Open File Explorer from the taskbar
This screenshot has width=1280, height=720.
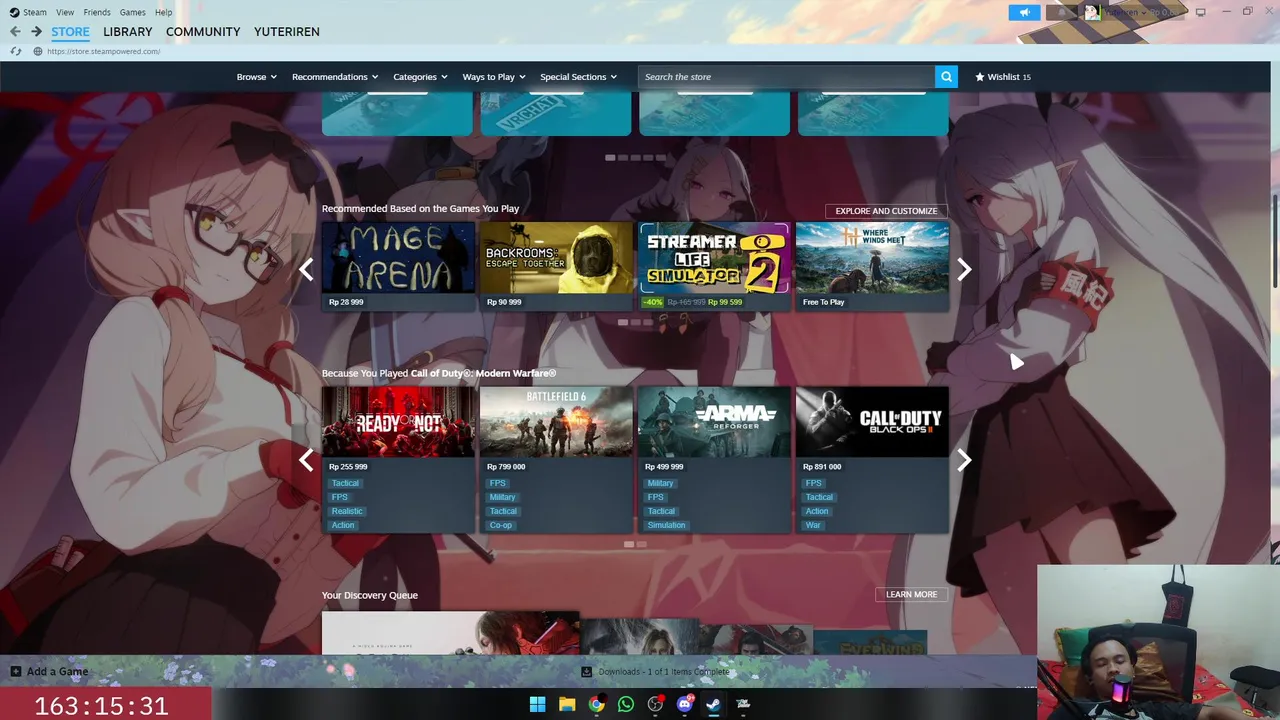[567, 704]
